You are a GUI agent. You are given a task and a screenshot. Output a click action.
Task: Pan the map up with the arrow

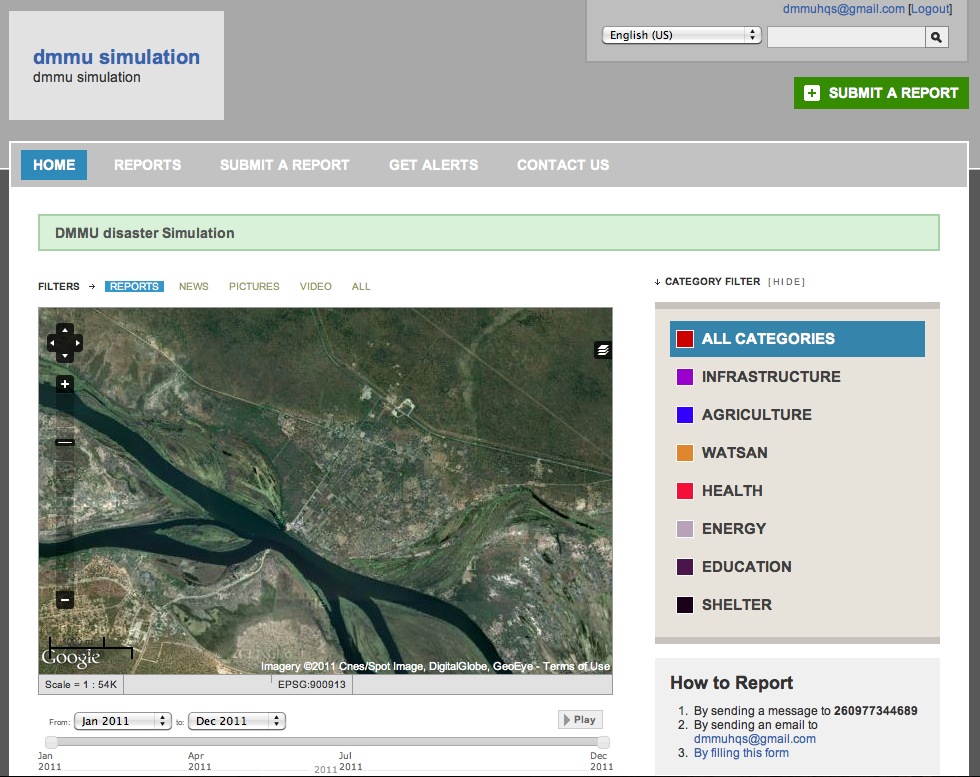coord(65,330)
